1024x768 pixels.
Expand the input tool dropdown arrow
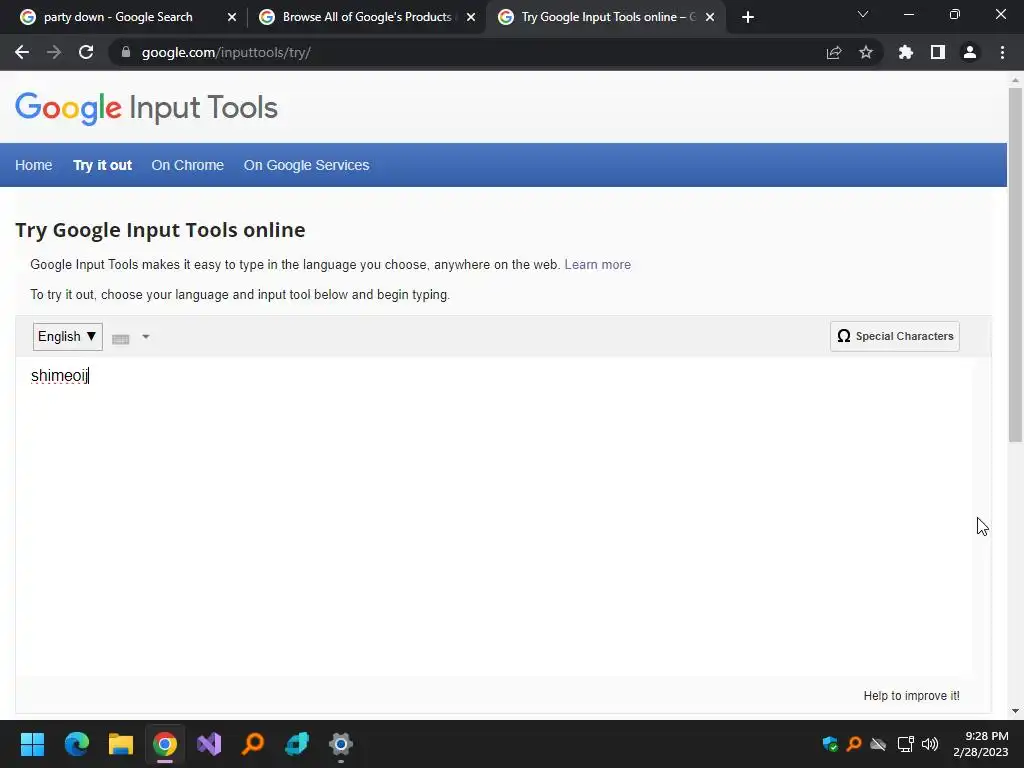point(146,337)
